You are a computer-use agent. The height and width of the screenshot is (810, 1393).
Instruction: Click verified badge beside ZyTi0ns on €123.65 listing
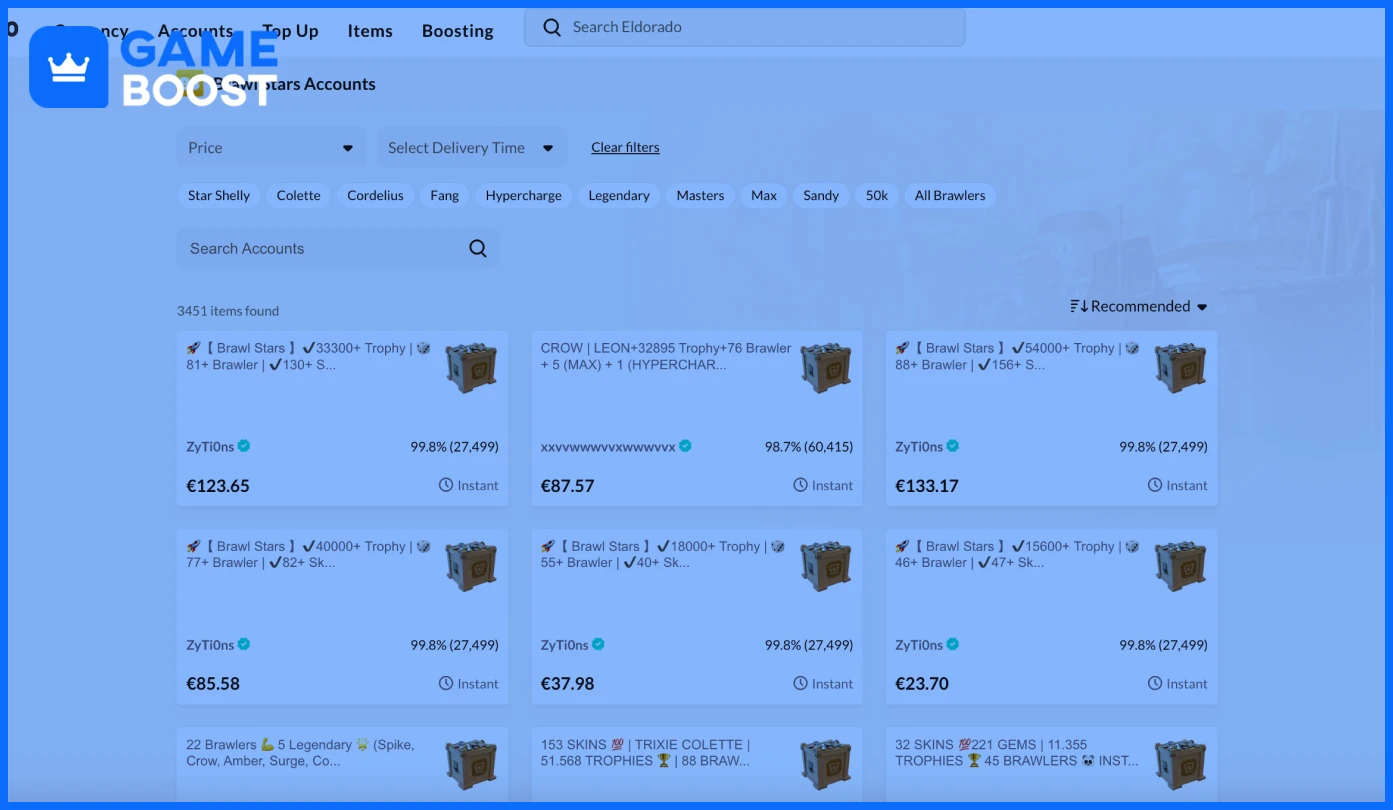click(244, 446)
